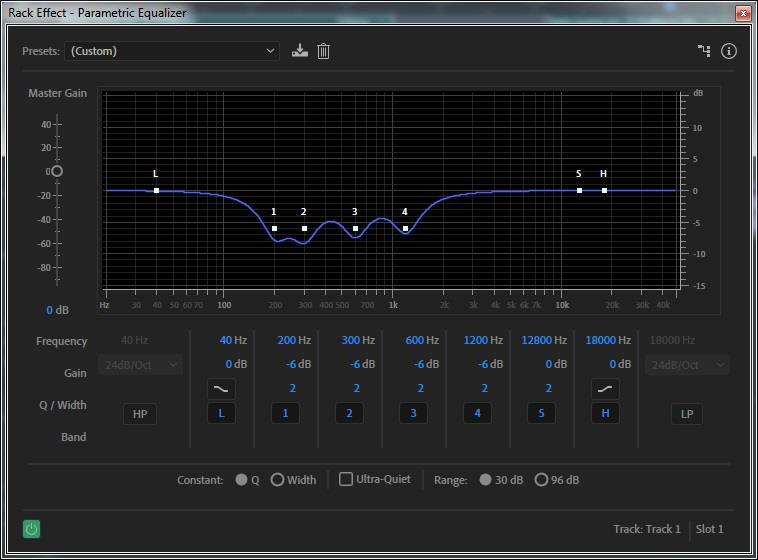Open the channel map editor icon
Viewport: 758px width, 560px height.
(x=704, y=51)
